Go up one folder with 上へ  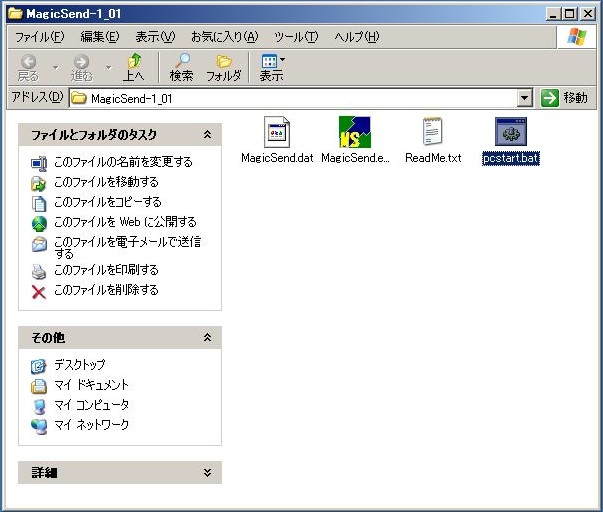134,68
